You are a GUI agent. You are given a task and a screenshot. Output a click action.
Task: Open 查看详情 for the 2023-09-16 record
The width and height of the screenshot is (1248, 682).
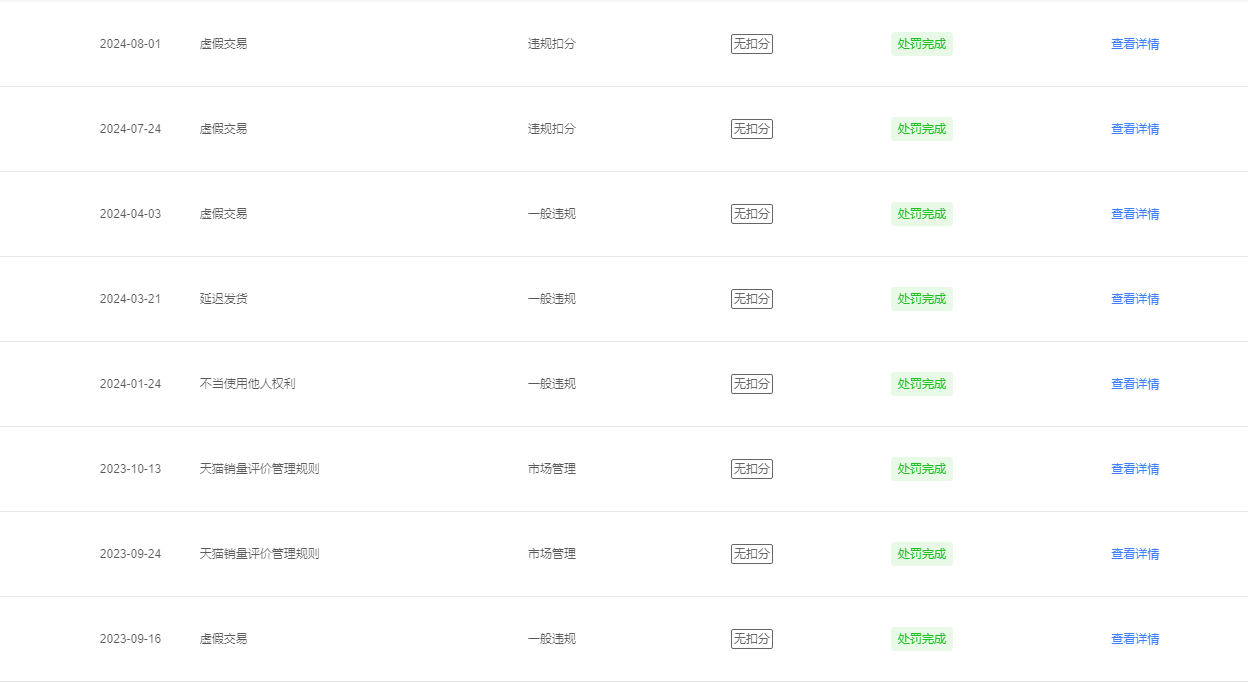click(1135, 639)
